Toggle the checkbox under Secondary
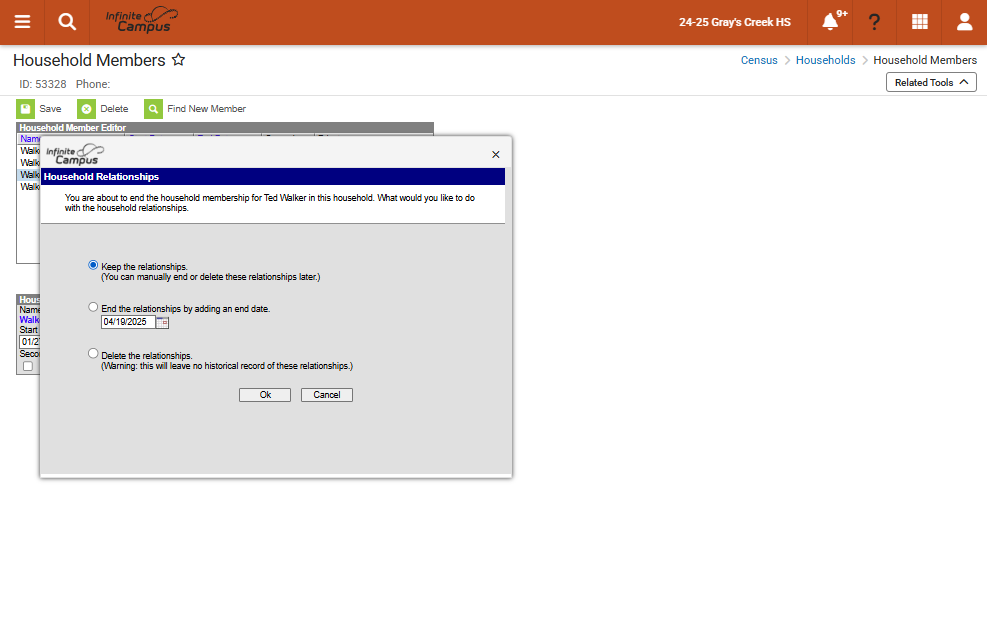The height and width of the screenshot is (641, 987). click(28, 366)
